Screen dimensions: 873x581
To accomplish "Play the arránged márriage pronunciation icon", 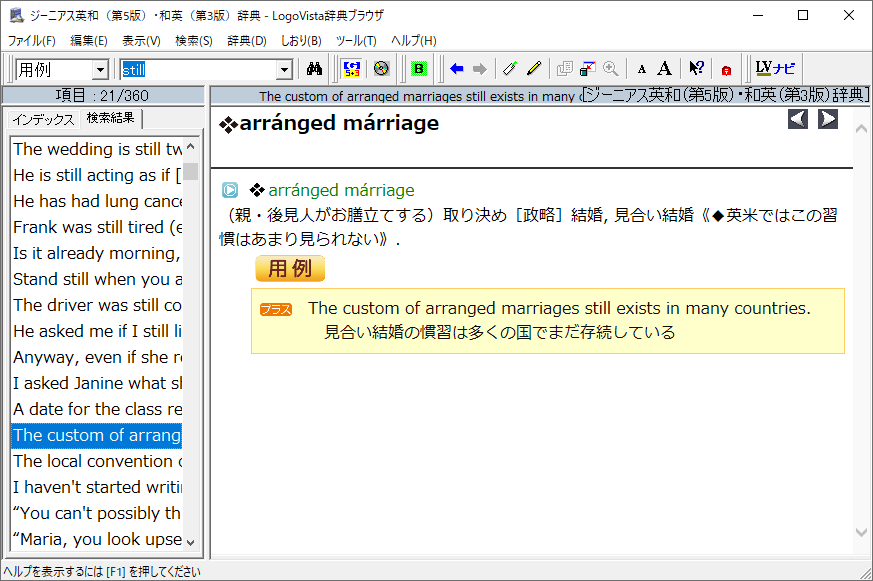I will tap(230, 190).
